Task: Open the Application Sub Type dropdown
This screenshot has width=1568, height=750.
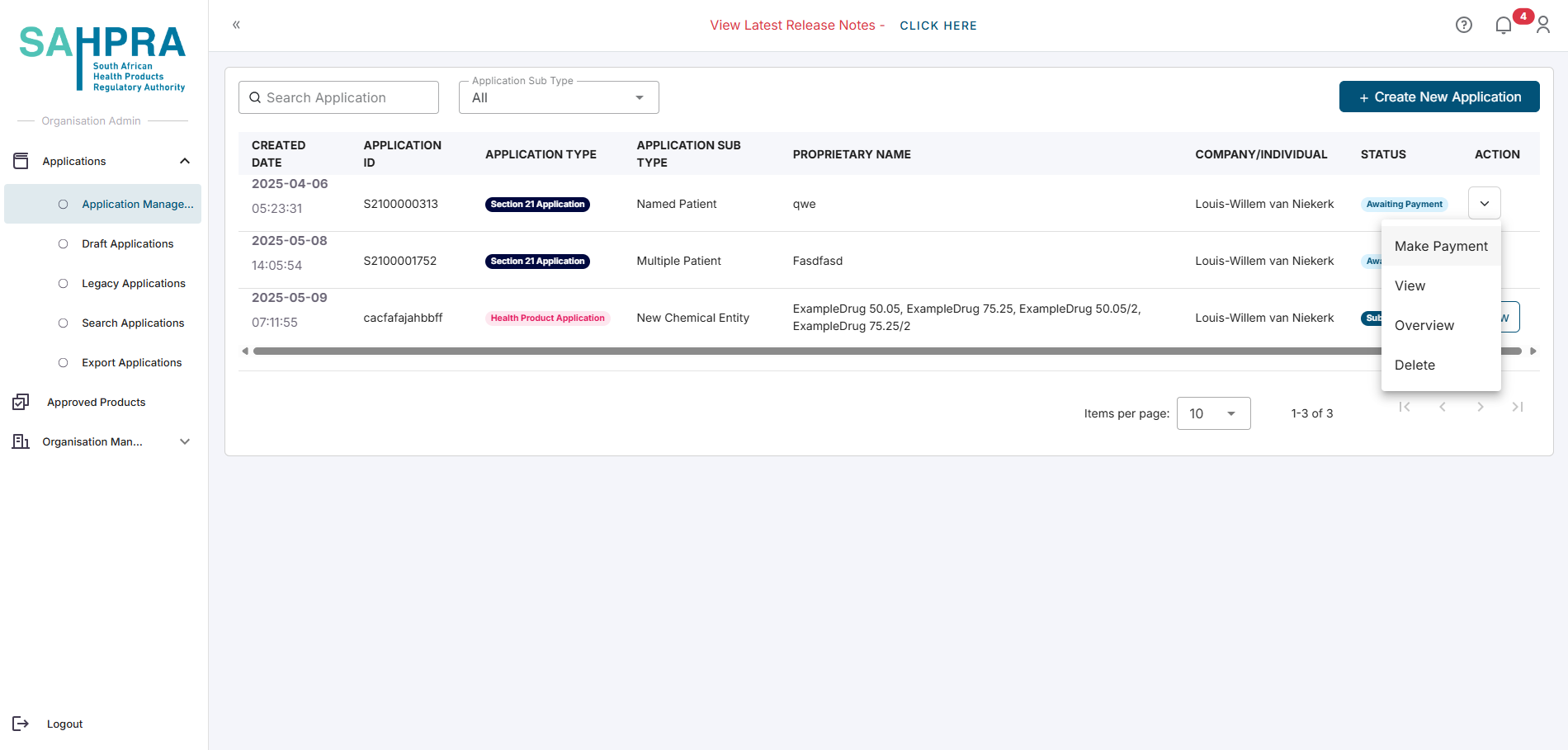Action: [559, 97]
